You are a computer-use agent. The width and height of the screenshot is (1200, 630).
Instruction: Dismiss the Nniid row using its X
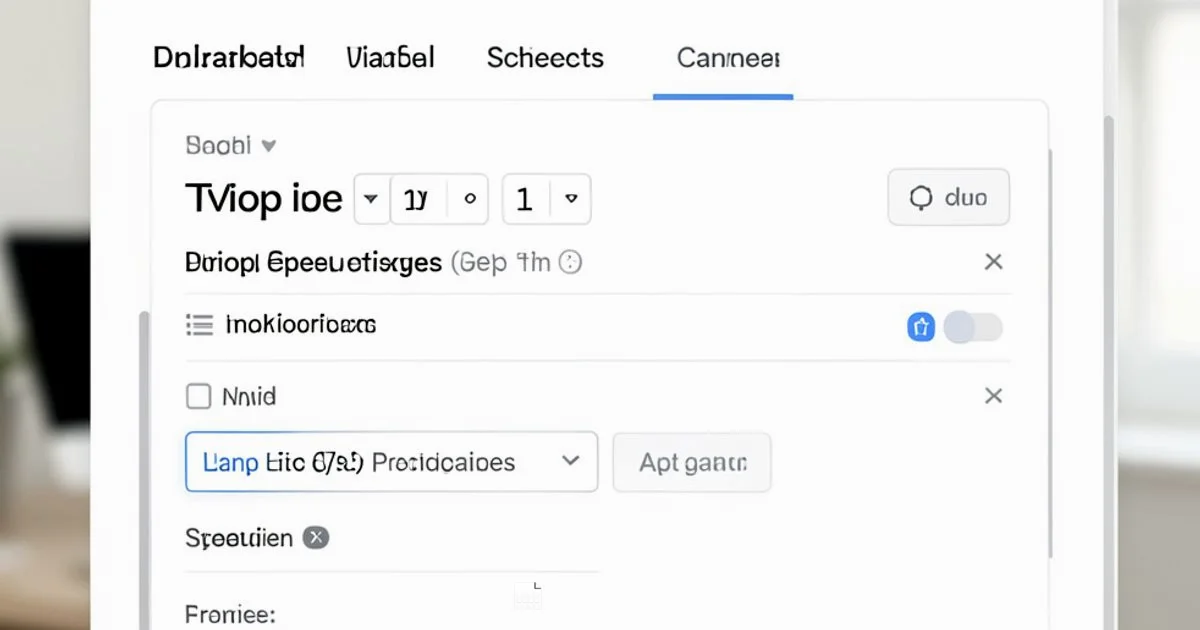tap(993, 396)
